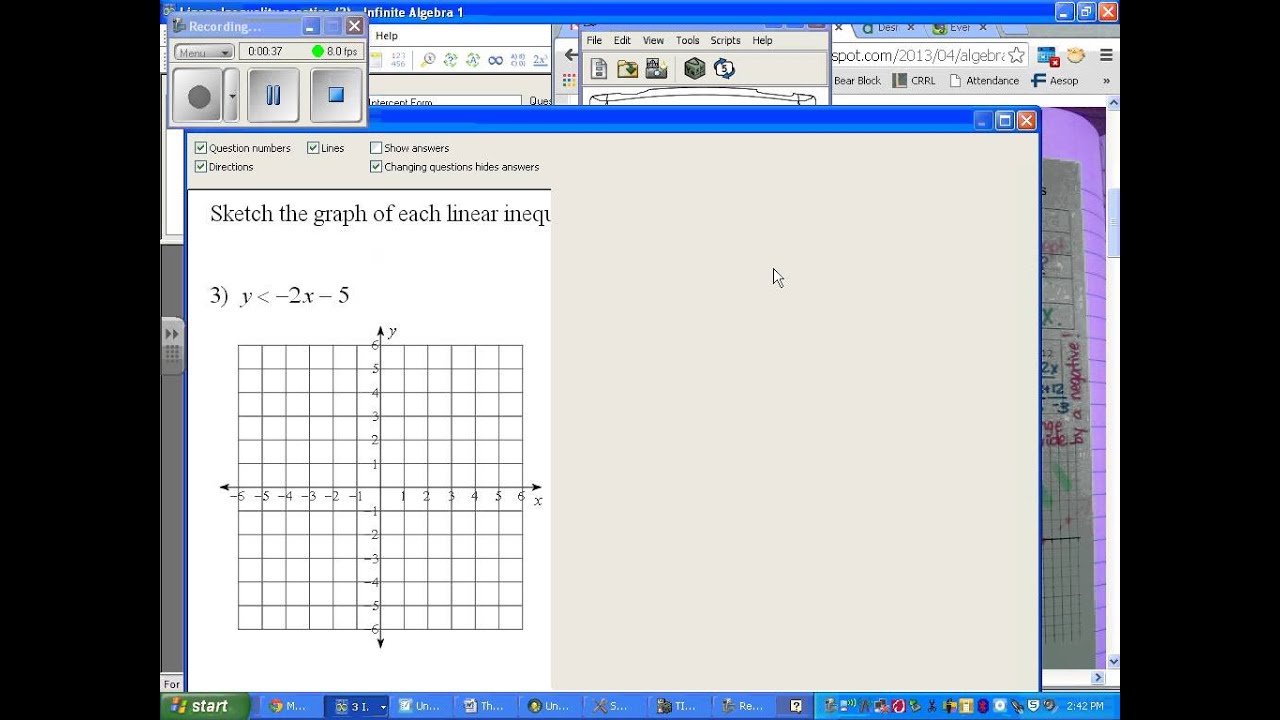Click the pufferfish extension icon in Chrome
1280x720 pixels.
pos(1076,56)
